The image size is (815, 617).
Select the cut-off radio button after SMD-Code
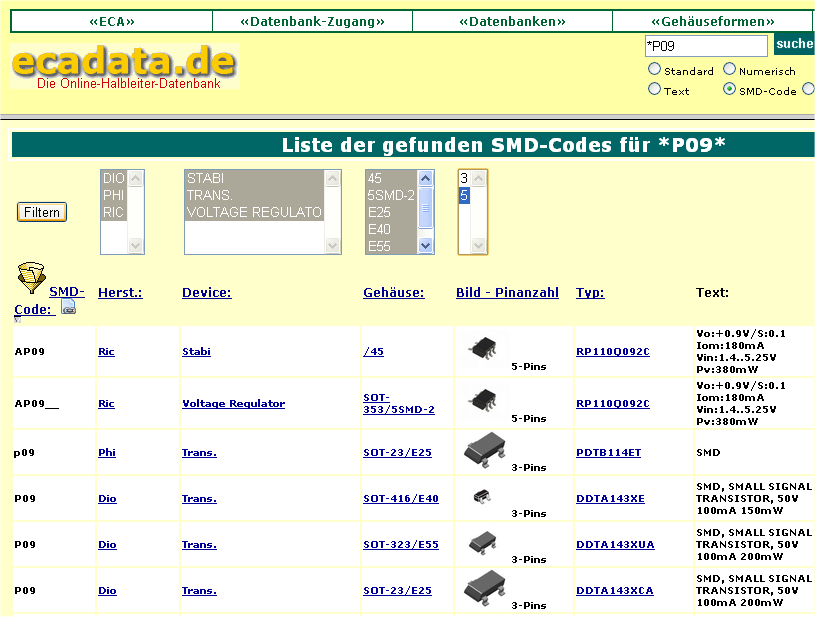coord(809,89)
